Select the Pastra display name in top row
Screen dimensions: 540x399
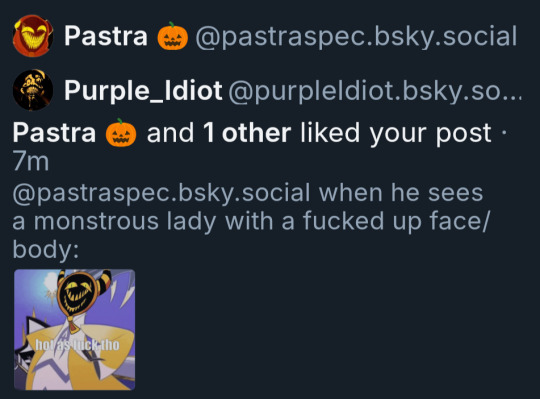(x=106, y=36)
